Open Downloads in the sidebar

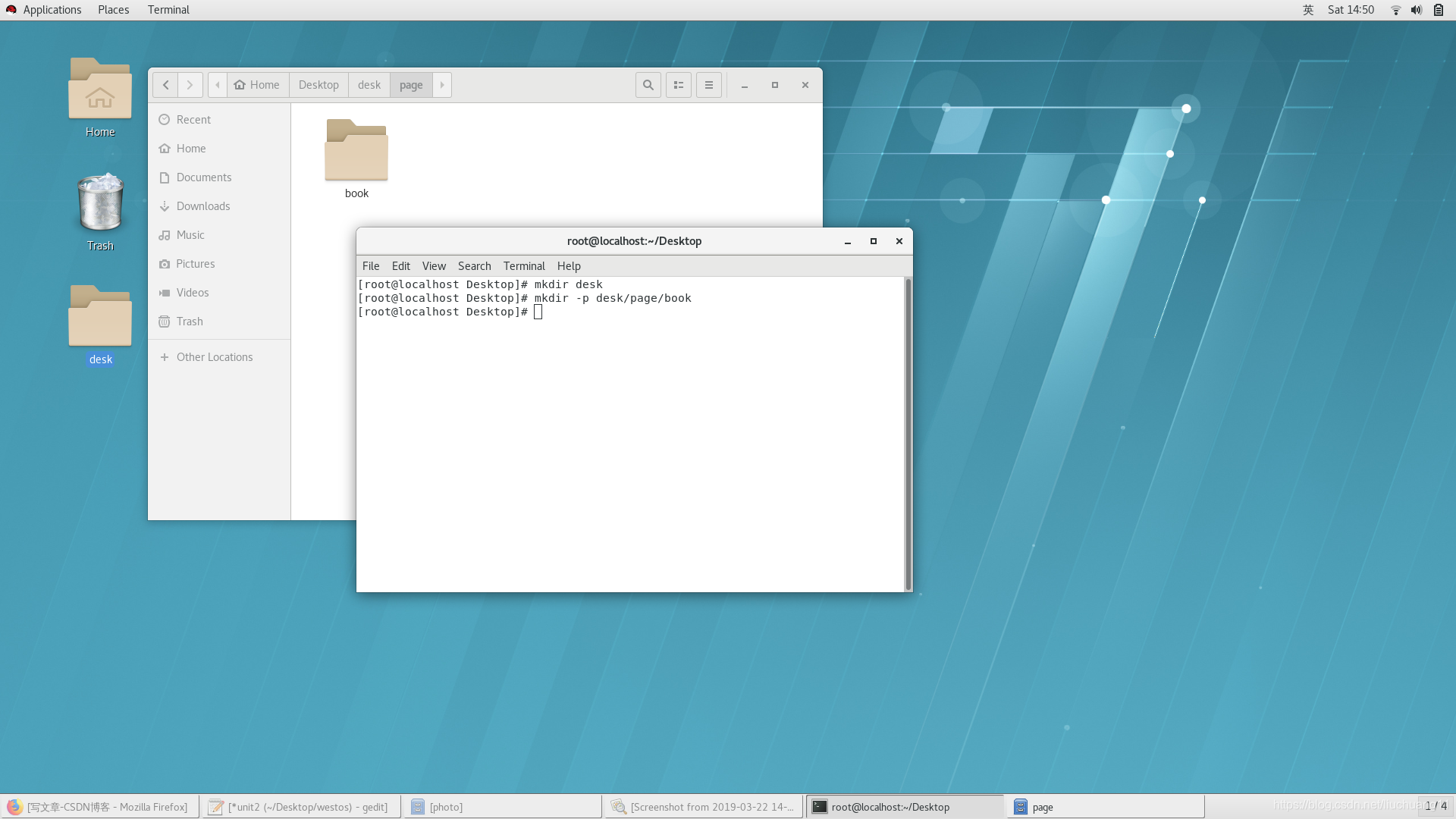[x=219, y=206]
